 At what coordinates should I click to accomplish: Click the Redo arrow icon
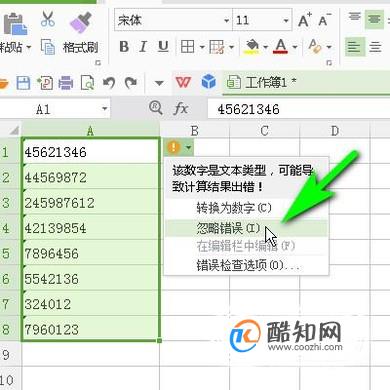pyautogui.click(x=131, y=83)
